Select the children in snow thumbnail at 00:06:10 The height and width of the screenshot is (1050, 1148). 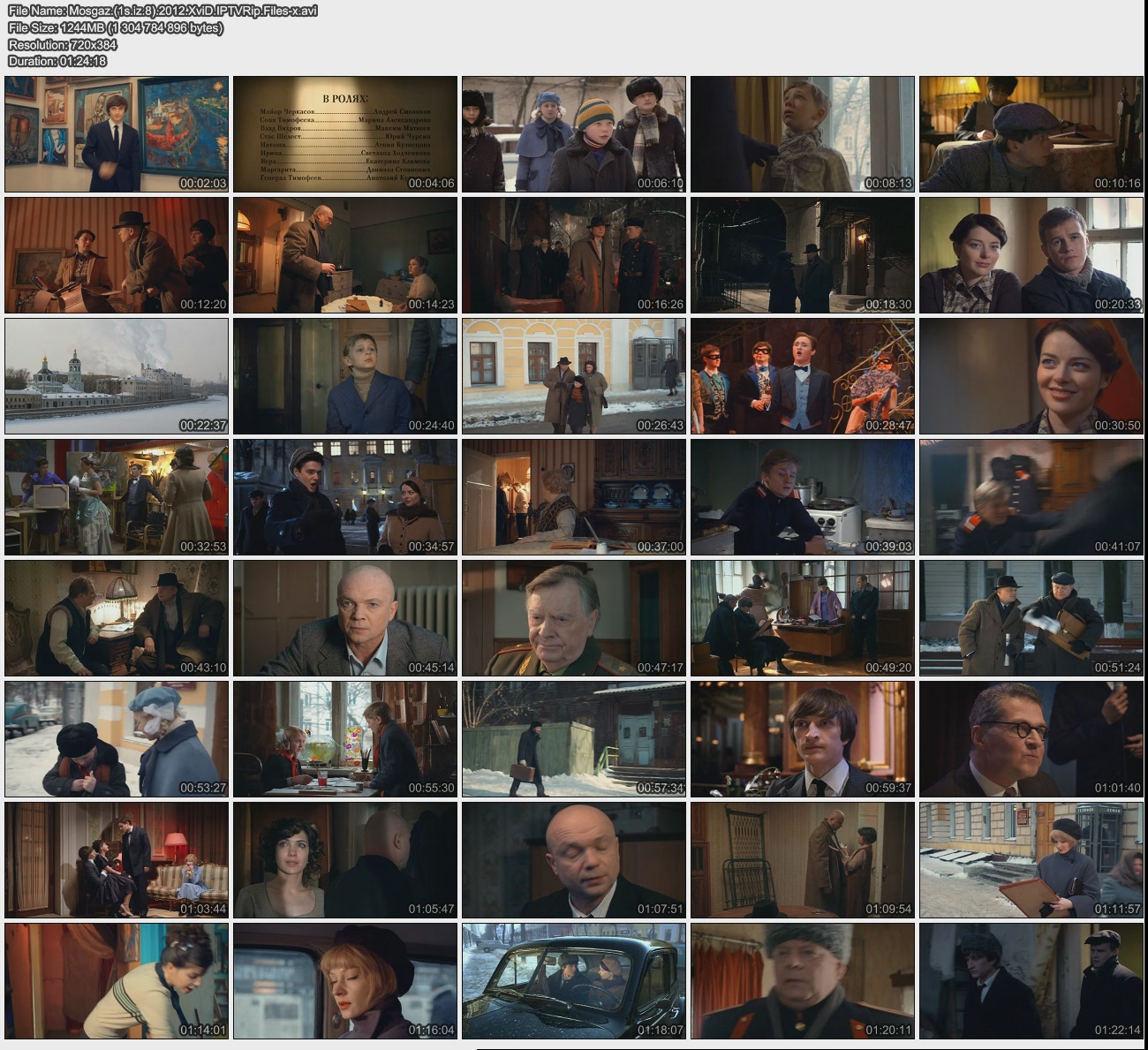[x=574, y=134]
